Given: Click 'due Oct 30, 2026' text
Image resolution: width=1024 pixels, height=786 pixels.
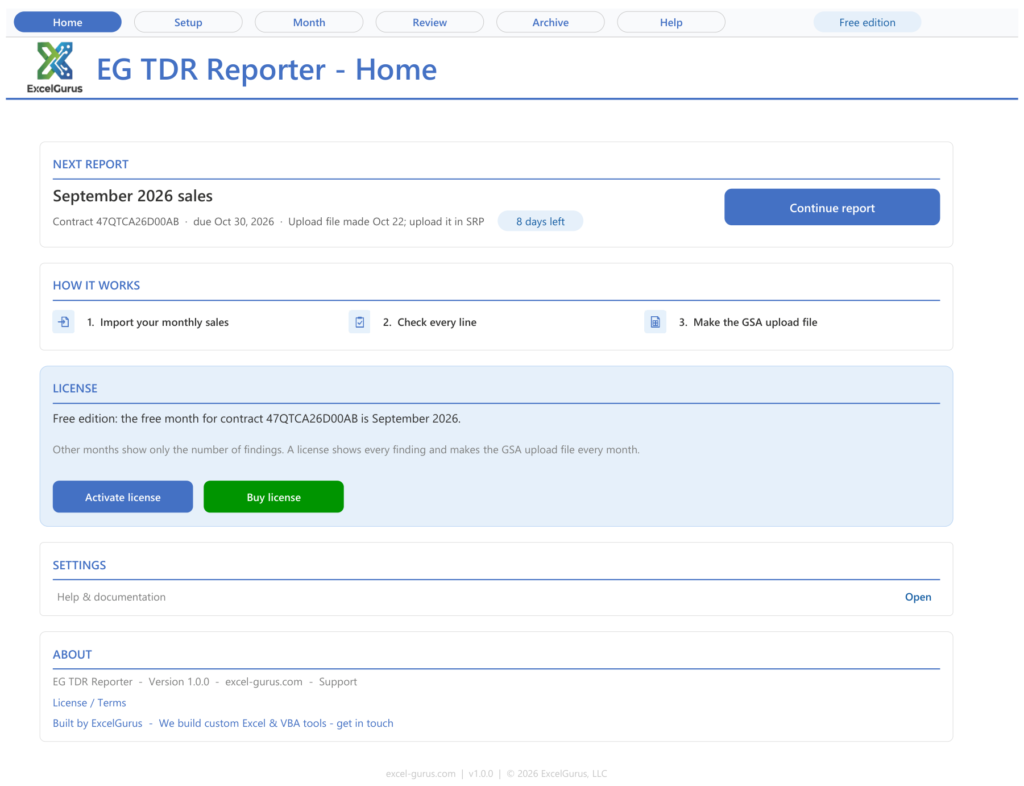Looking at the screenshot, I should [x=234, y=221].
